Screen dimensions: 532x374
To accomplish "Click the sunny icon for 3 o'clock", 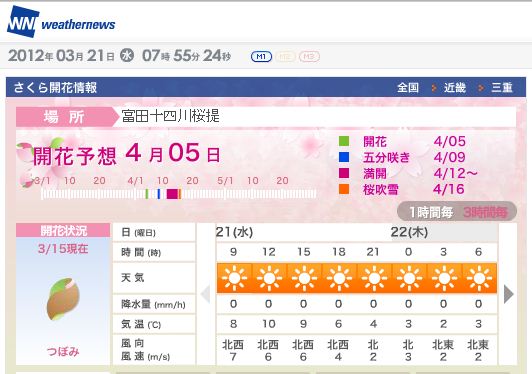I will (444, 278).
